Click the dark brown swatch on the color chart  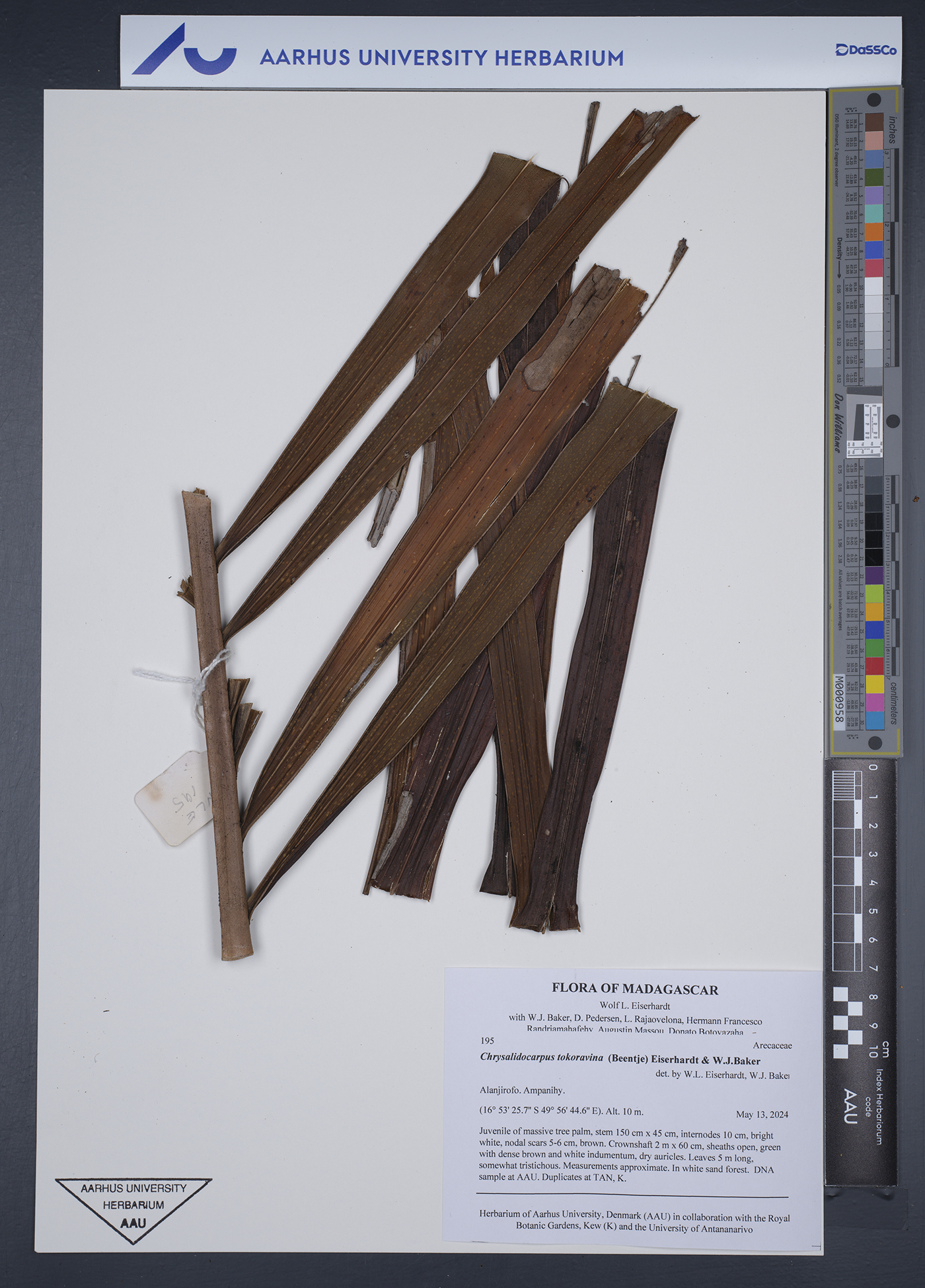pyautogui.click(x=873, y=122)
